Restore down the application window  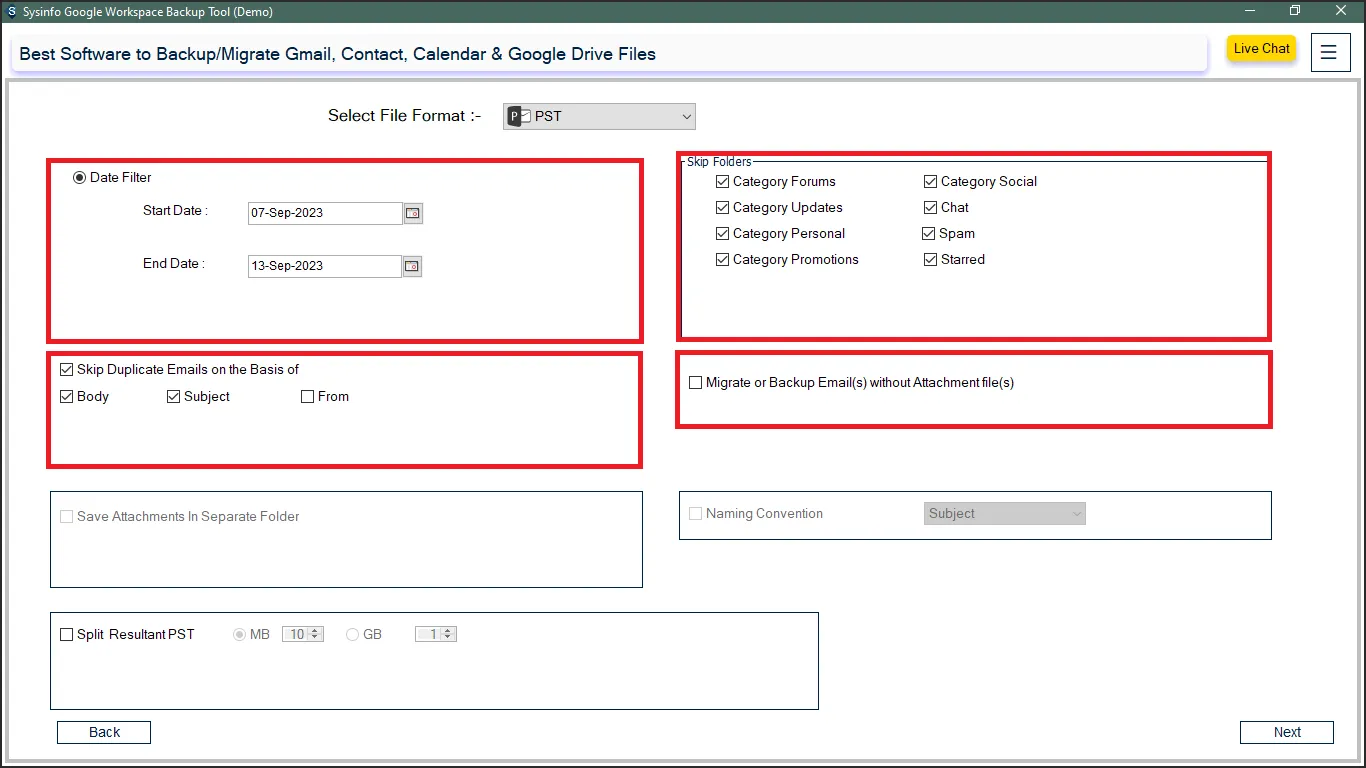click(1295, 11)
